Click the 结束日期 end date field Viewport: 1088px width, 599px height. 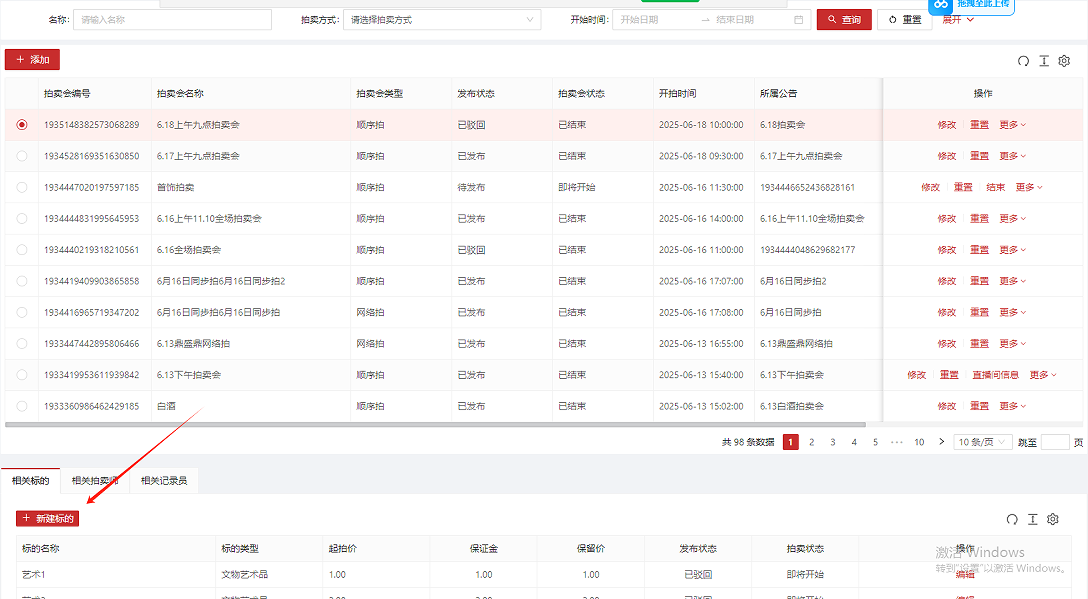[751, 19]
